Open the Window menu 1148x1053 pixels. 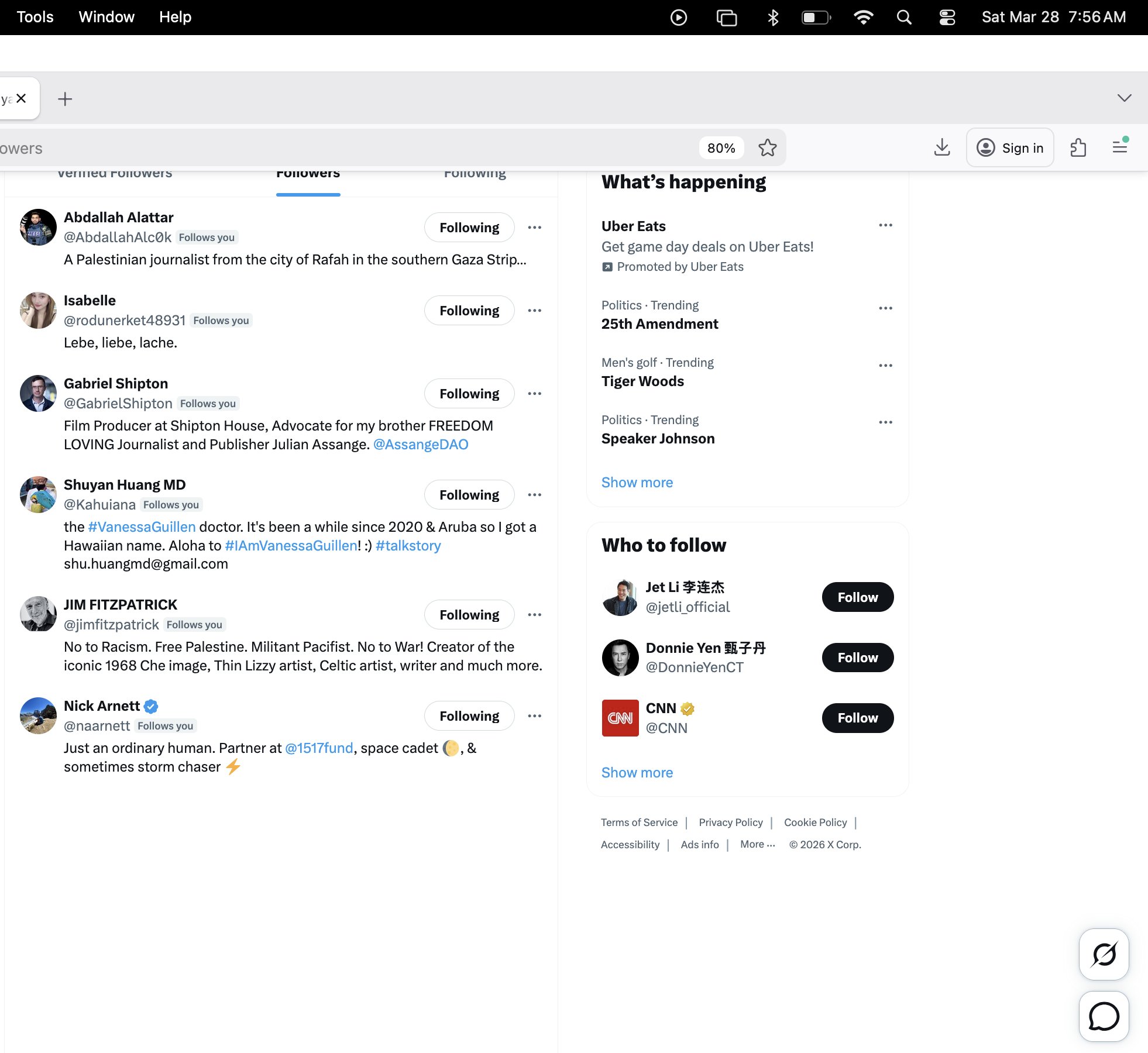[x=106, y=17]
